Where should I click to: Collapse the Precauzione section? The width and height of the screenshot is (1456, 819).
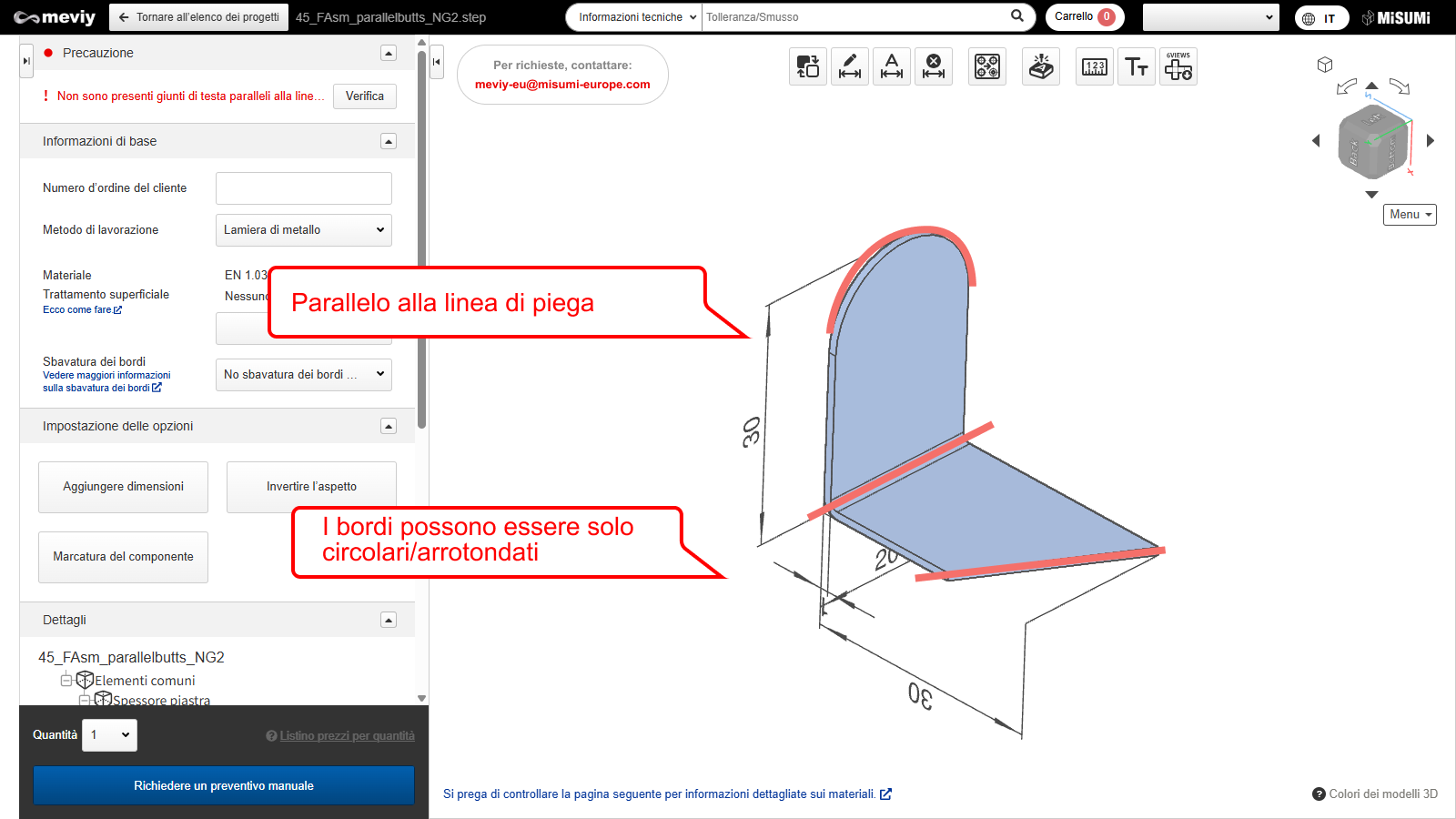click(389, 53)
